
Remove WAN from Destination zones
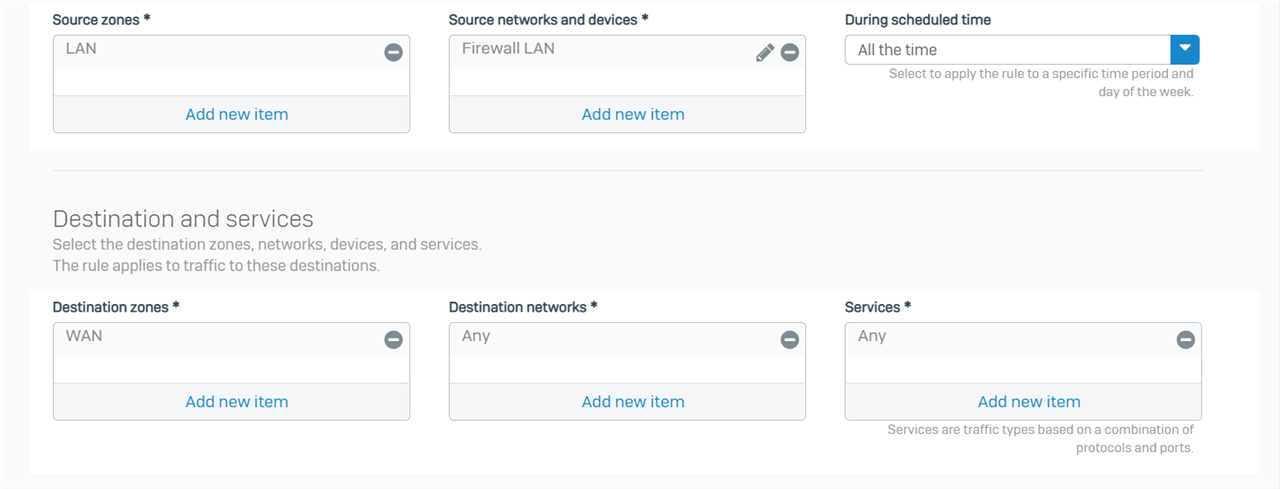tap(394, 340)
